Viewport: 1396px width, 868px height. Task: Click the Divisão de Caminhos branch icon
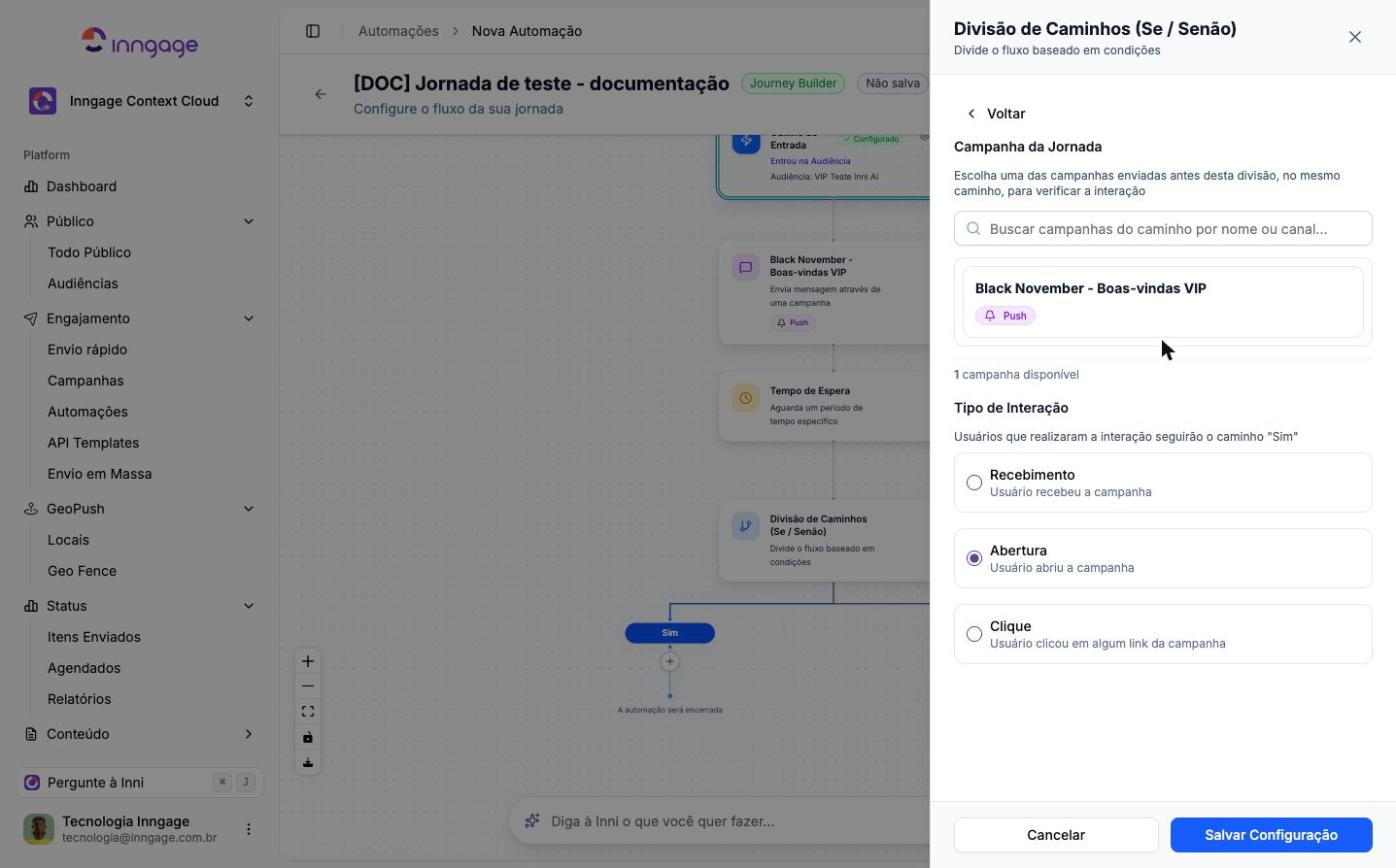(x=746, y=526)
